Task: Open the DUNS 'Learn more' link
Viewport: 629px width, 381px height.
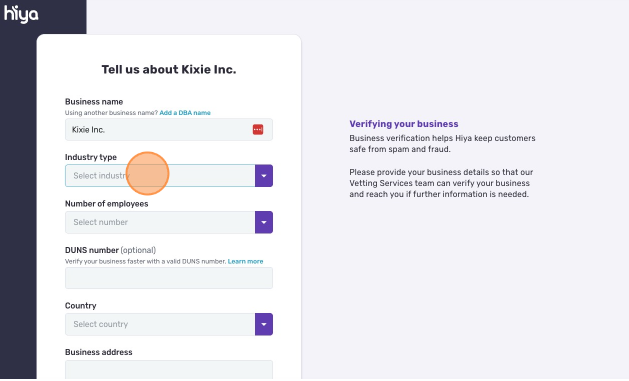Action: click(x=246, y=261)
